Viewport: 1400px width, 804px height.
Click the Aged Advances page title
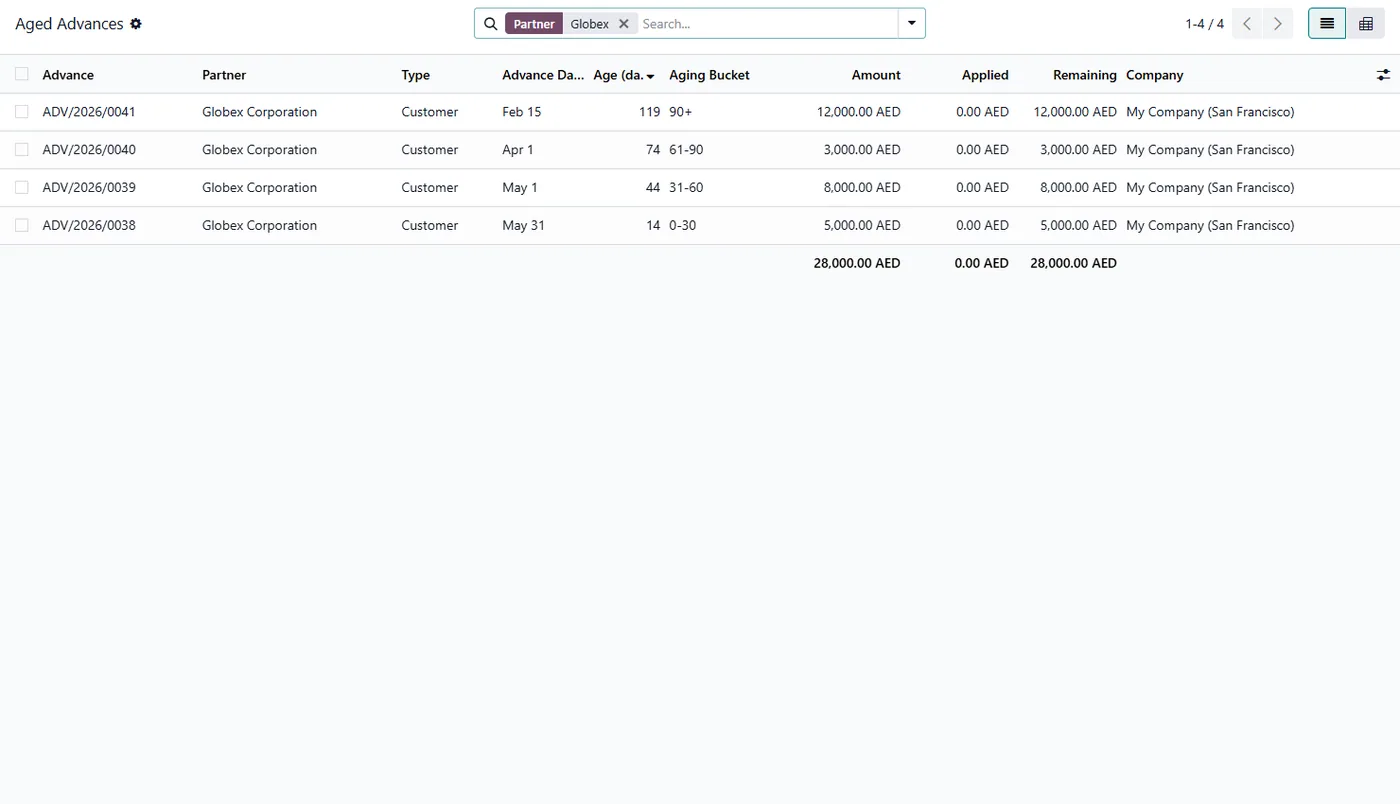click(69, 23)
